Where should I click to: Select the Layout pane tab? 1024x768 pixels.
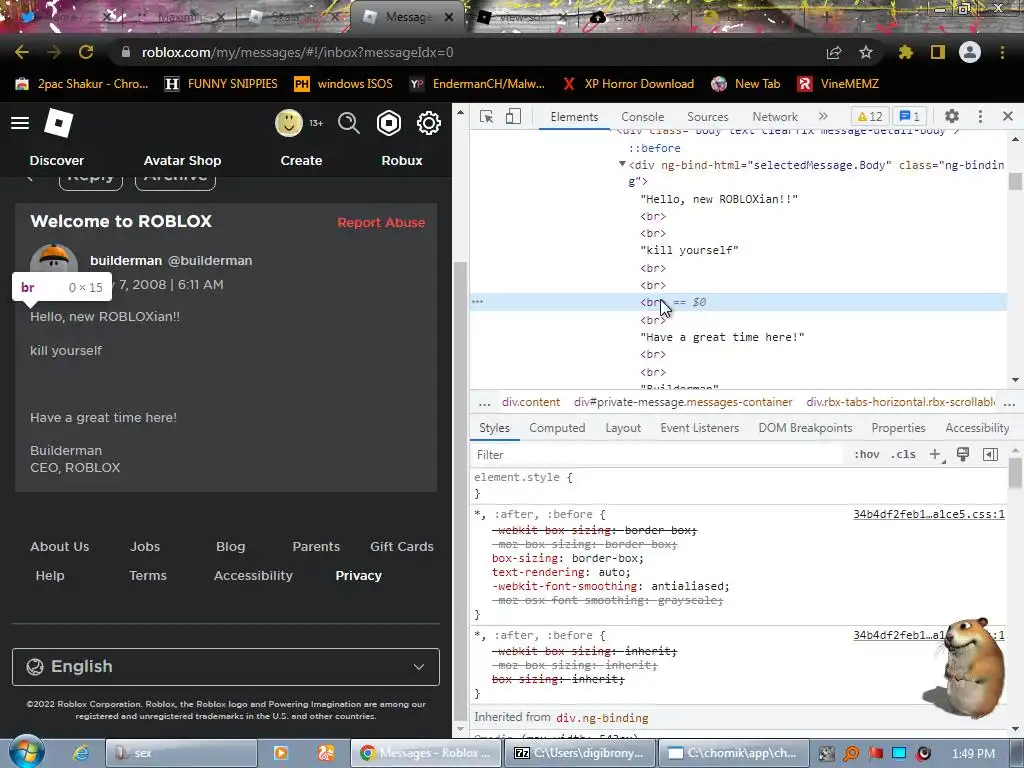(x=623, y=428)
